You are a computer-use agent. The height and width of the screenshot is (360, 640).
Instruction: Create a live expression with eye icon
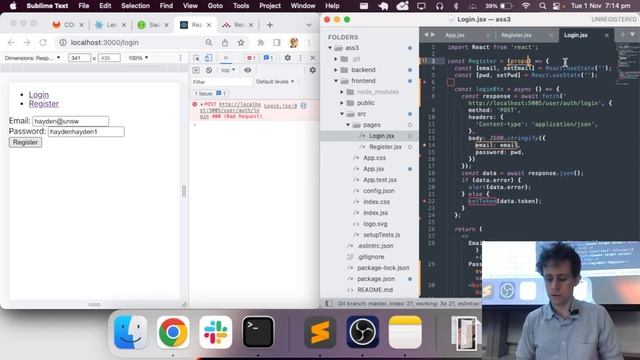coord(247,70)
